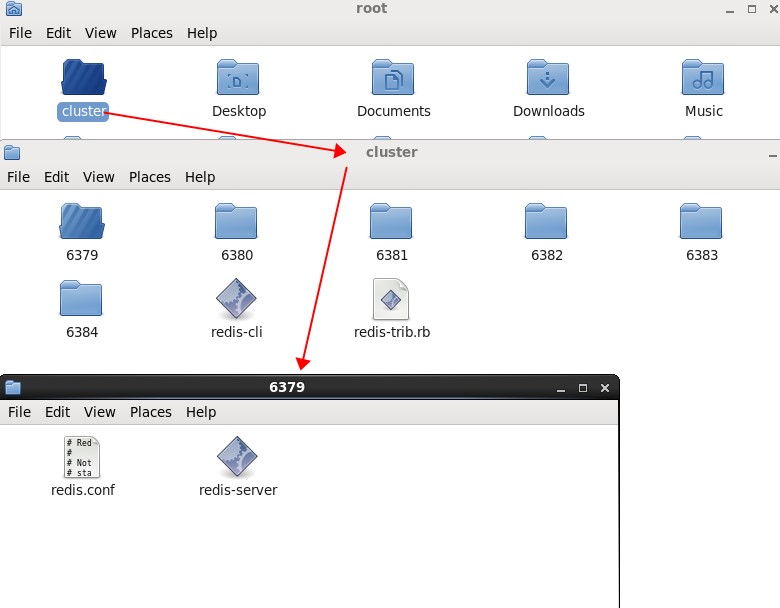Open Places menu in root window
Viewport: 780px width, 608px height.
pos(152,33)
